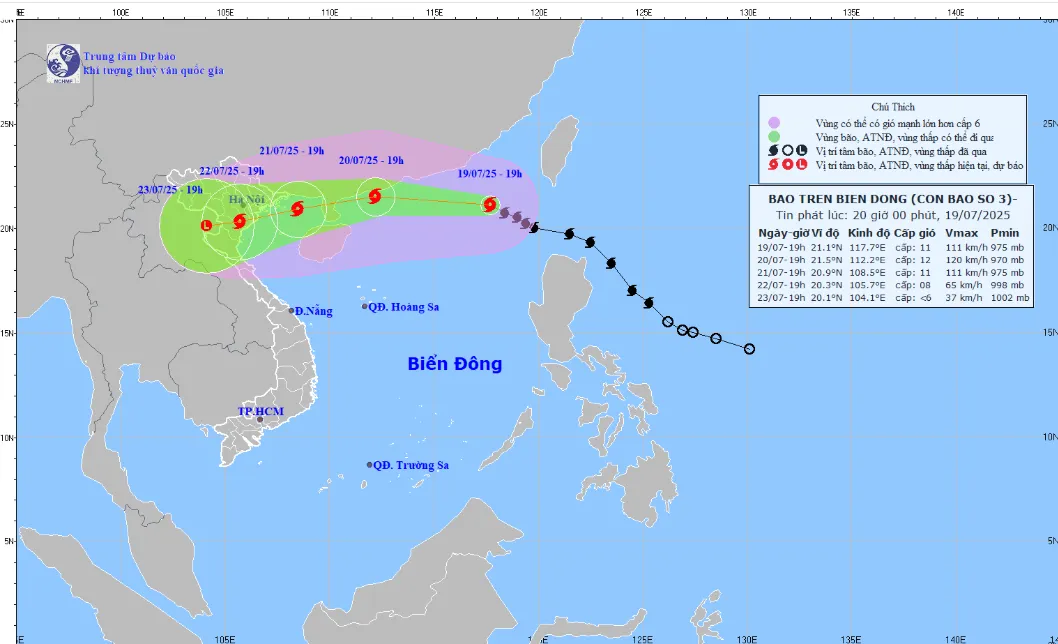Click the '100E' label on the top axis
This screenshot has width=1058, height=644.
click(120, 12)
